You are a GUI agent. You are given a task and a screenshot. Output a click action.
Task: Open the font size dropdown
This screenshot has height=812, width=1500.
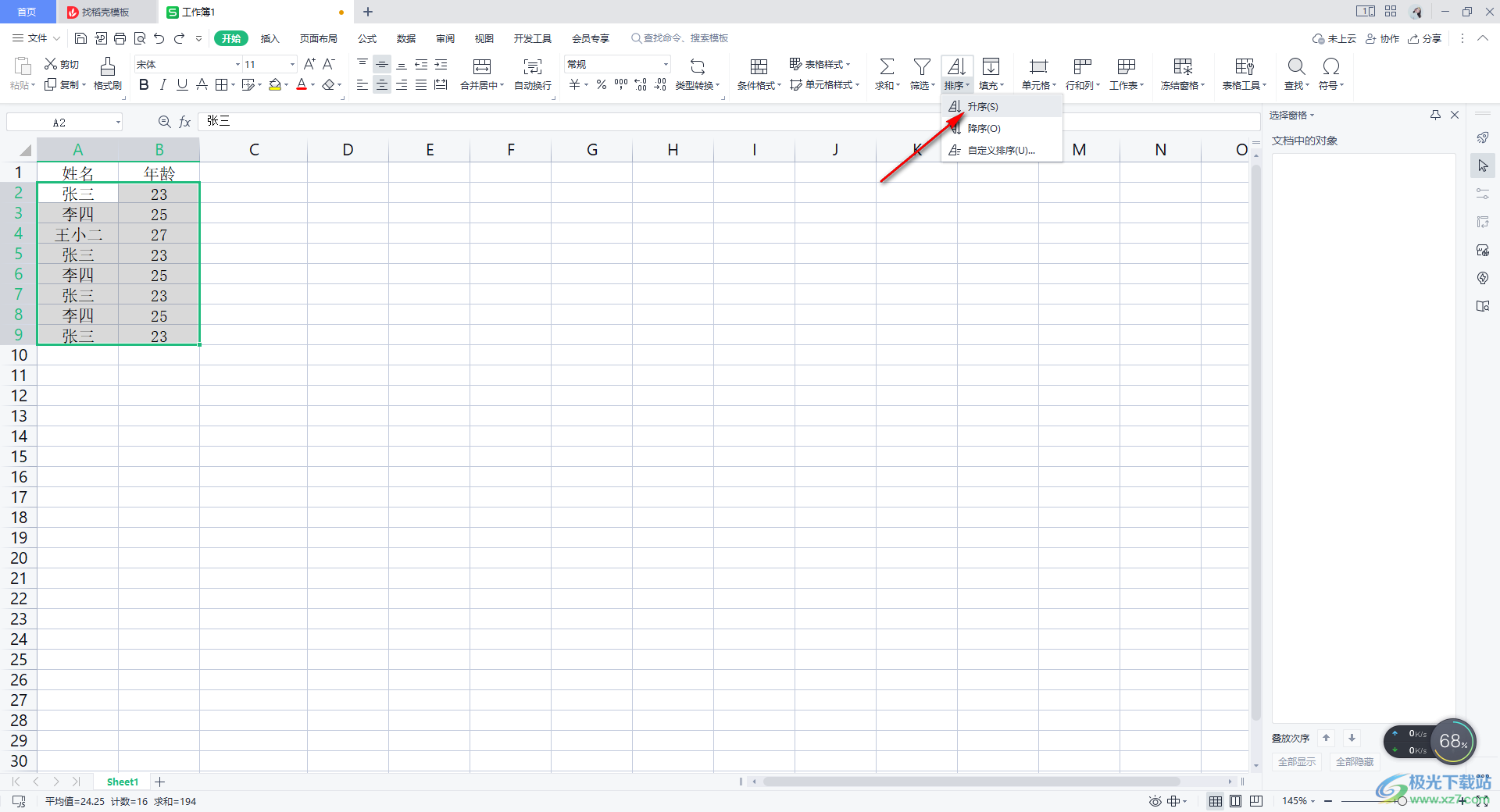point(292,64)
